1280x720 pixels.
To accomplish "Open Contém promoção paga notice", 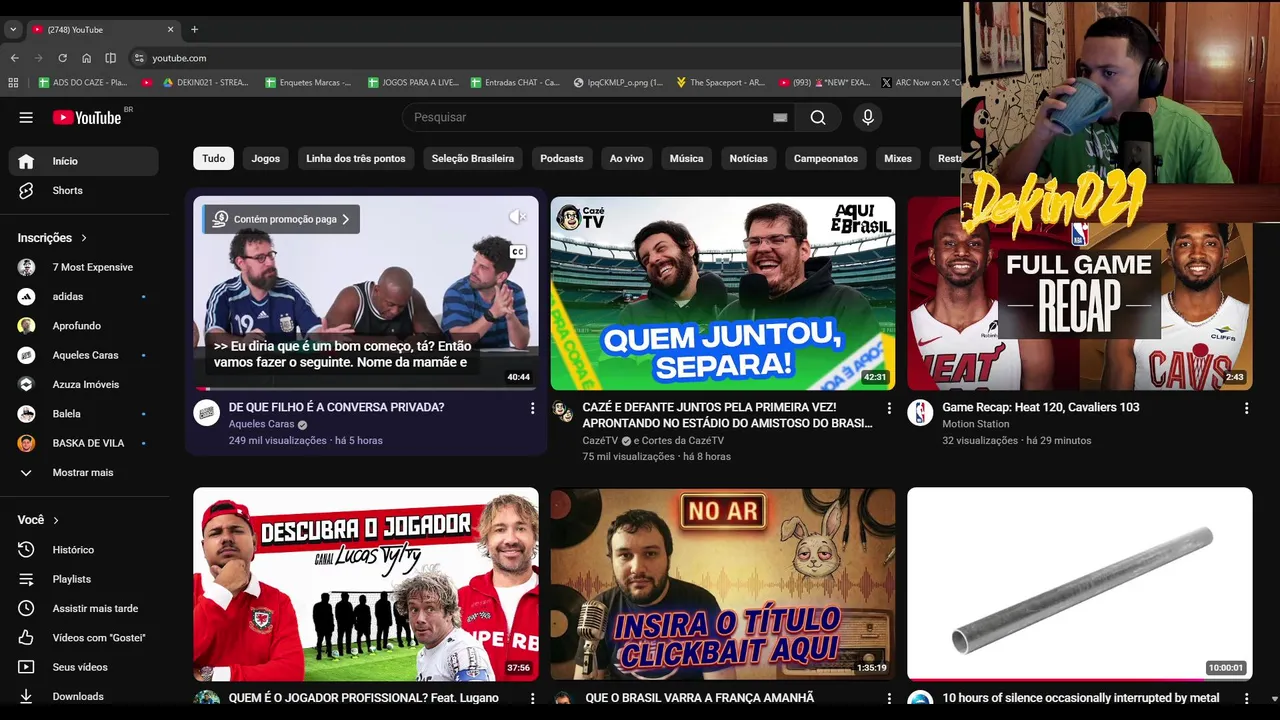I will (x=281, y=219).
